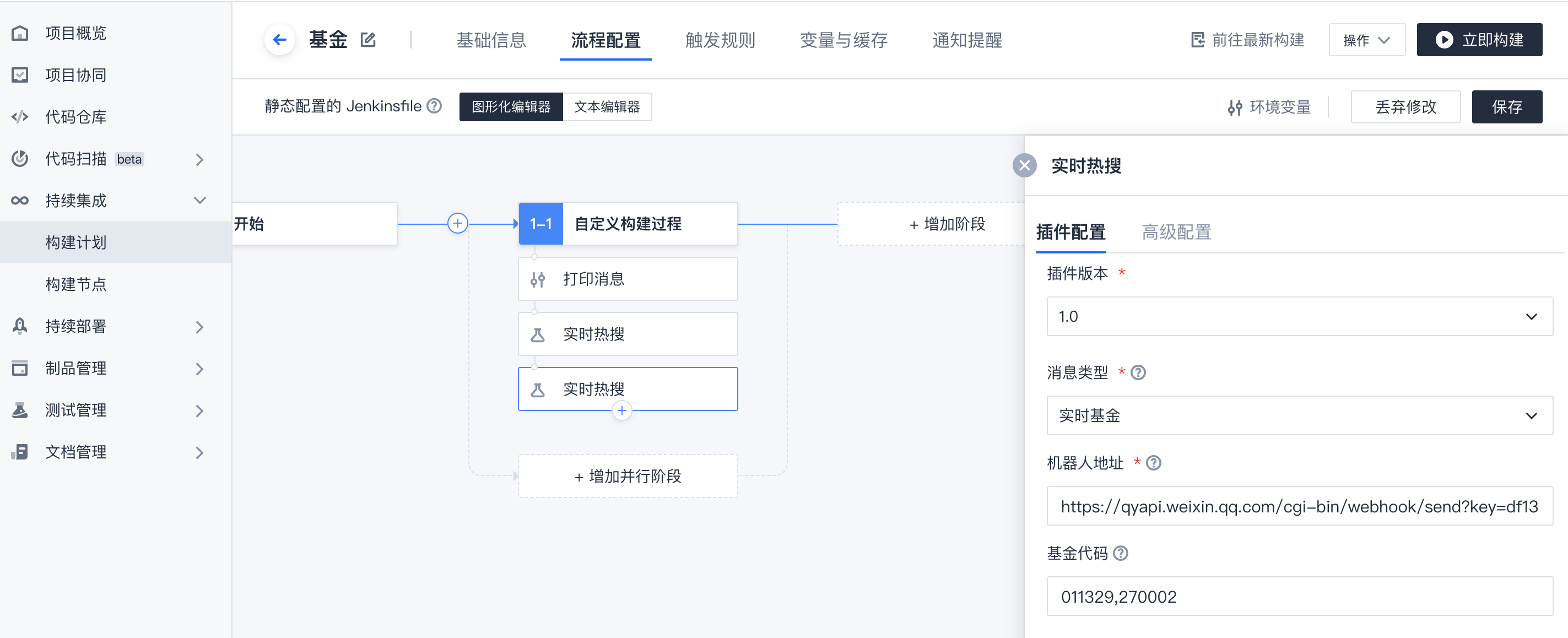Image resolution: width=1568 pixels, height=638 pixels.
Task: Click into the 基金代码 input field
Action: pyautogui.click(x=1300, y=597)
